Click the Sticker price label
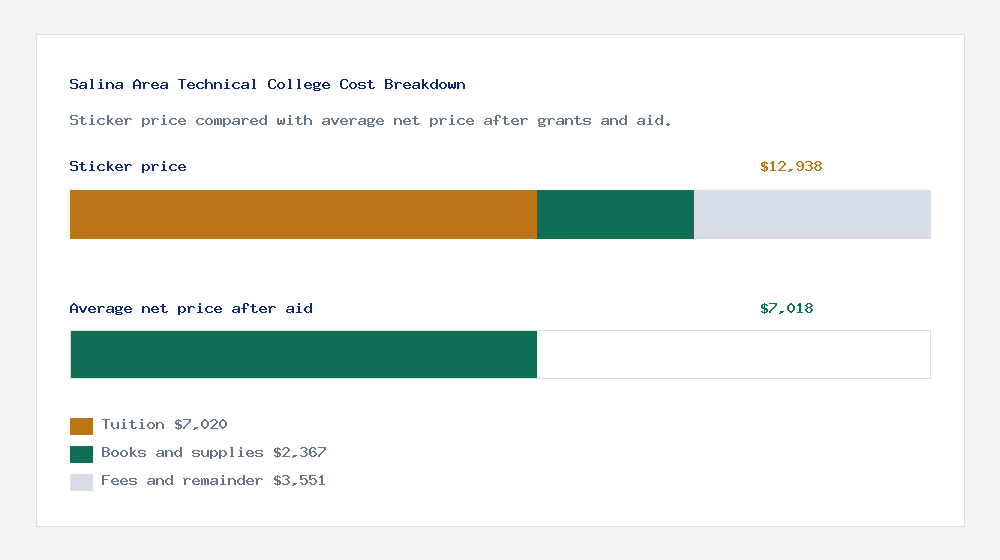 [x=128, y=166]
